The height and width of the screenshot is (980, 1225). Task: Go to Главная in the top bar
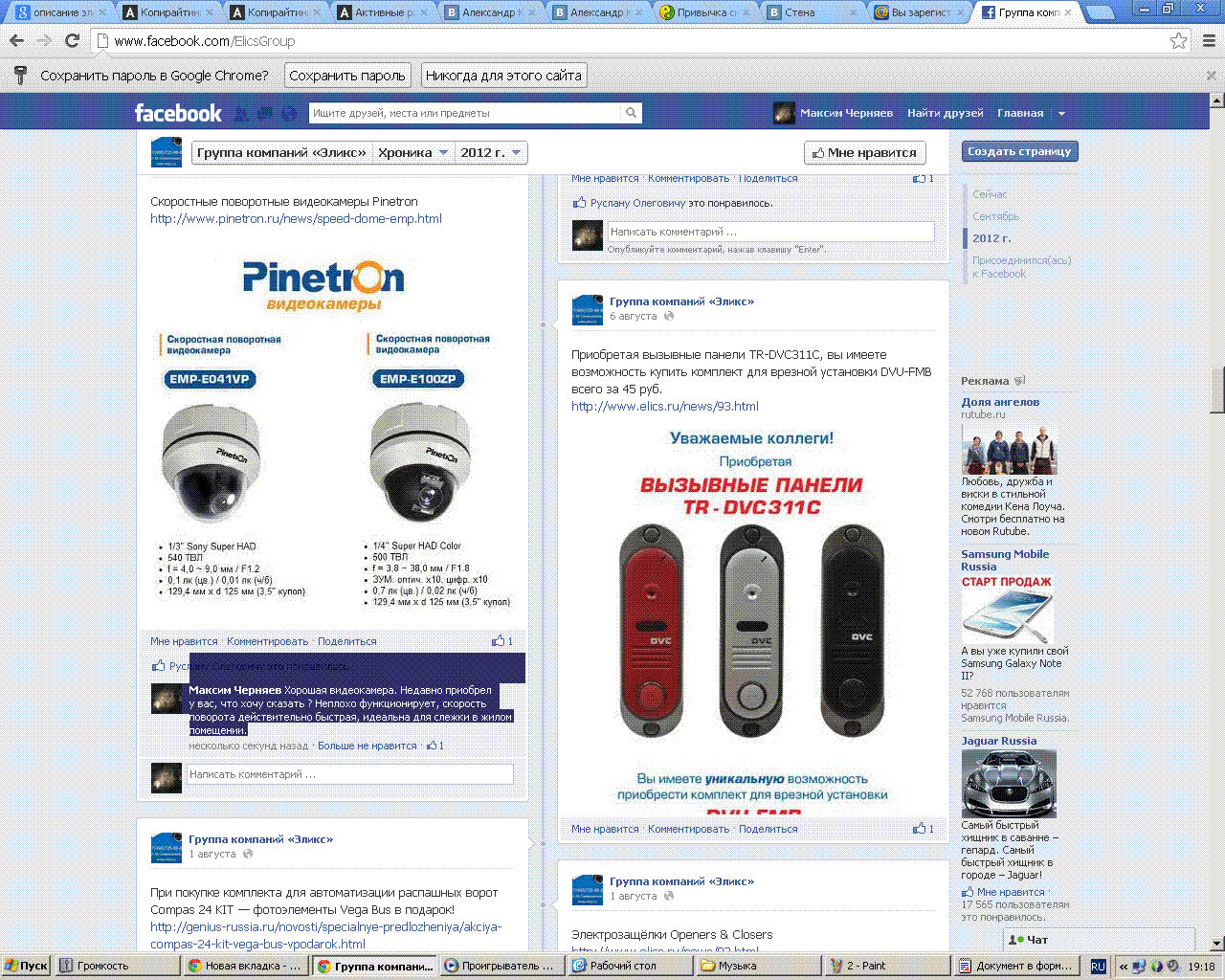tap(1020, 113)
